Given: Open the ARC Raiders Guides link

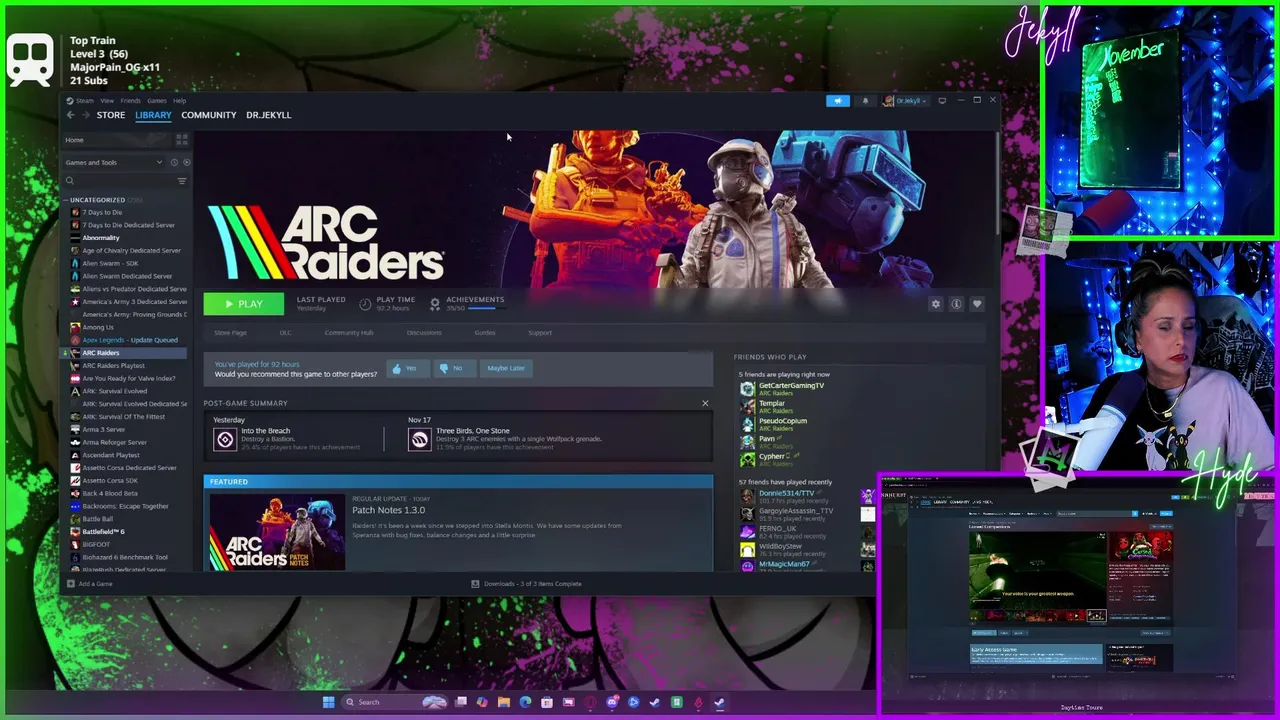Looking at the screenshot, I should [x=485, y=333].
